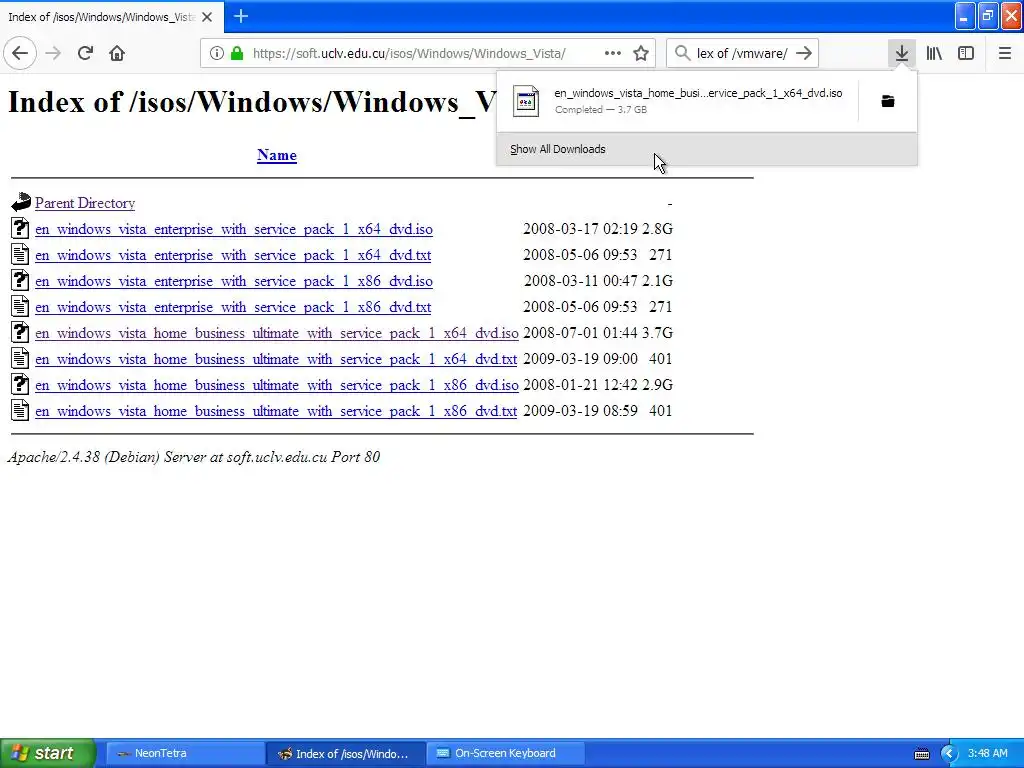Click unknown-file icon beside enterprise x86 iso
The image size is (1024, 768).
(20, 280)
